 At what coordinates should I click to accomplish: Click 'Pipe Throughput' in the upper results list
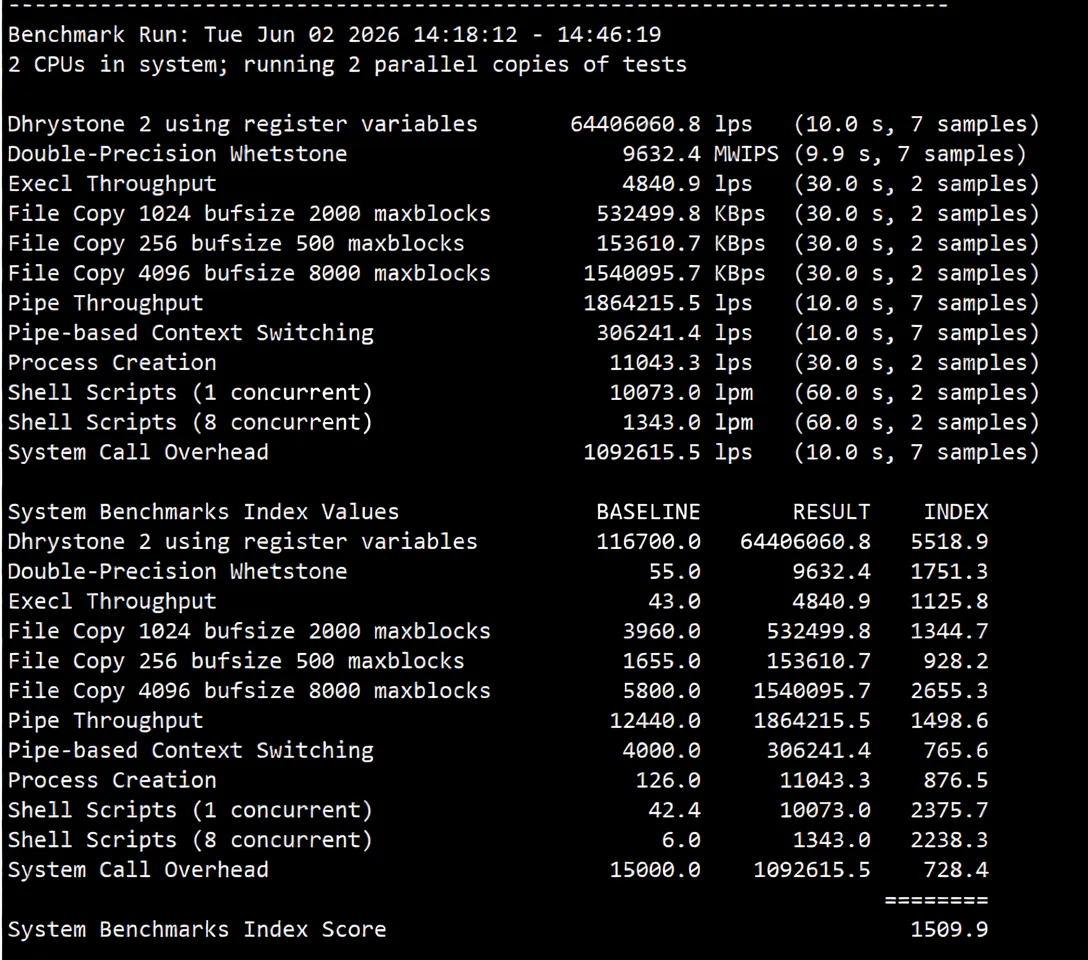point(105,303)
